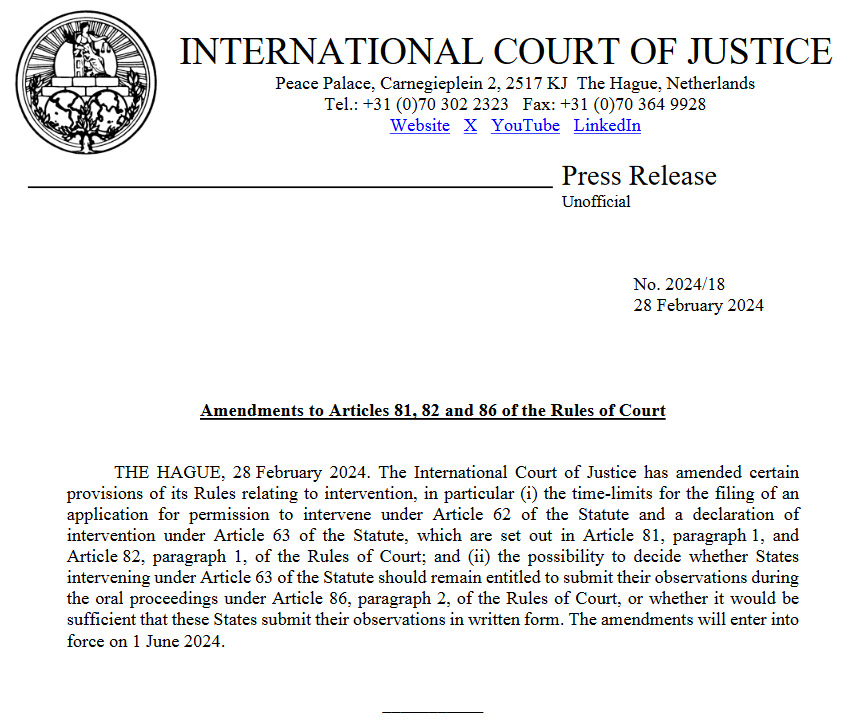This screenshot has width=853, height=724.
Task: Click the line beginning 'intervention under Article 63 of the Statute, which'
Action: 432,536
